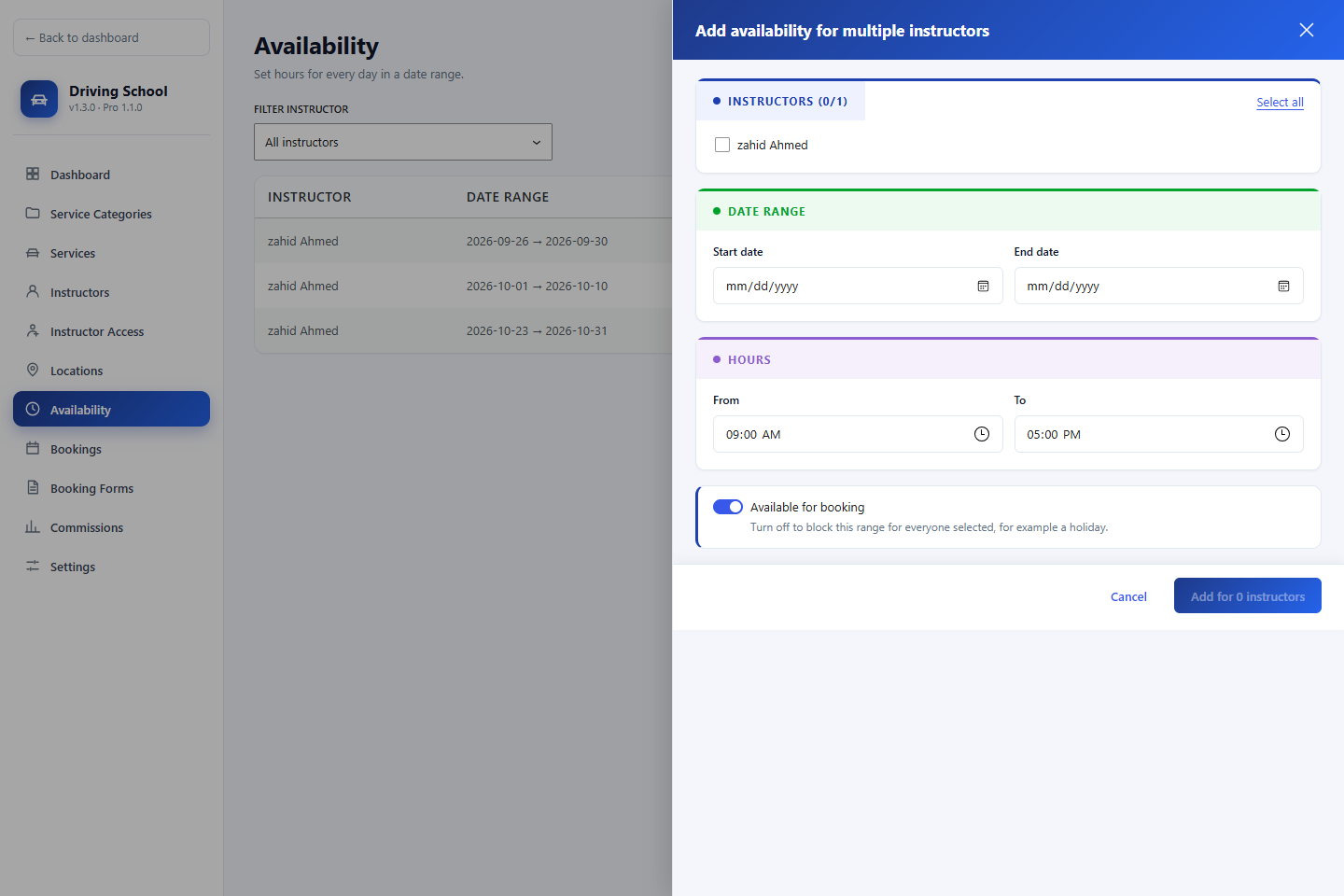Open the From time clock picker icon

[x=982, y=434]
